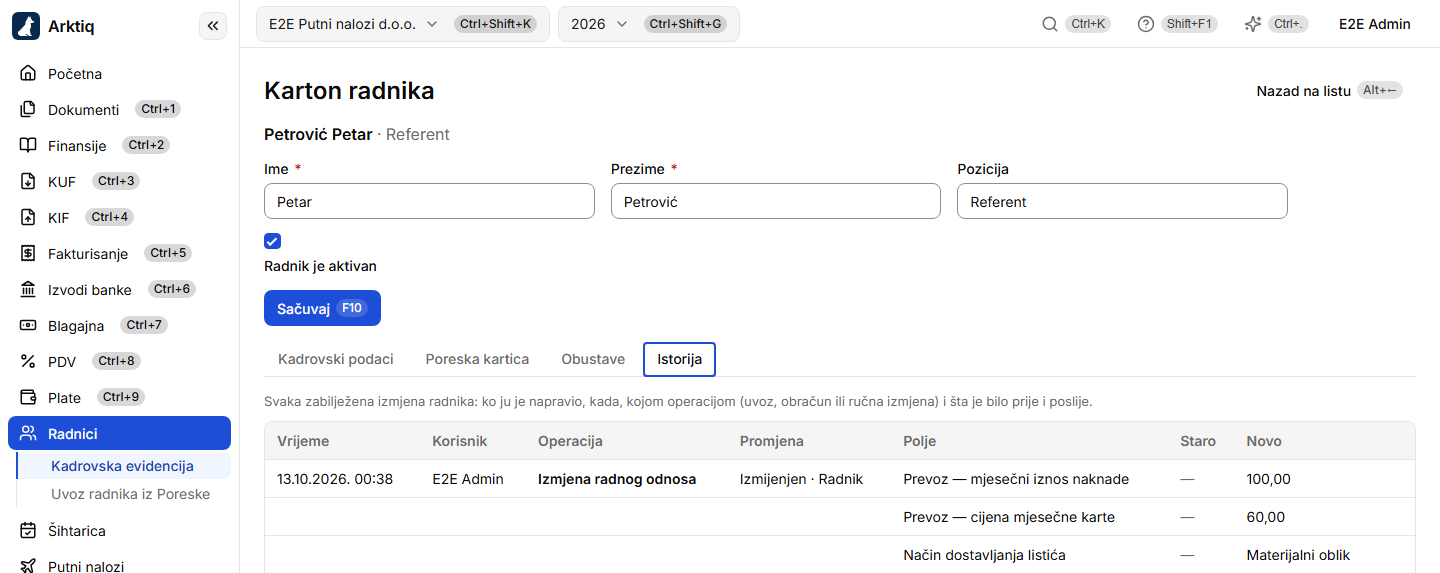Viewport: 1440px width, 573px height.
Task: Open the E2E Putni nalozi d.o.o. company dropdown
Action: pyautogui.click(x=403, y=24)
